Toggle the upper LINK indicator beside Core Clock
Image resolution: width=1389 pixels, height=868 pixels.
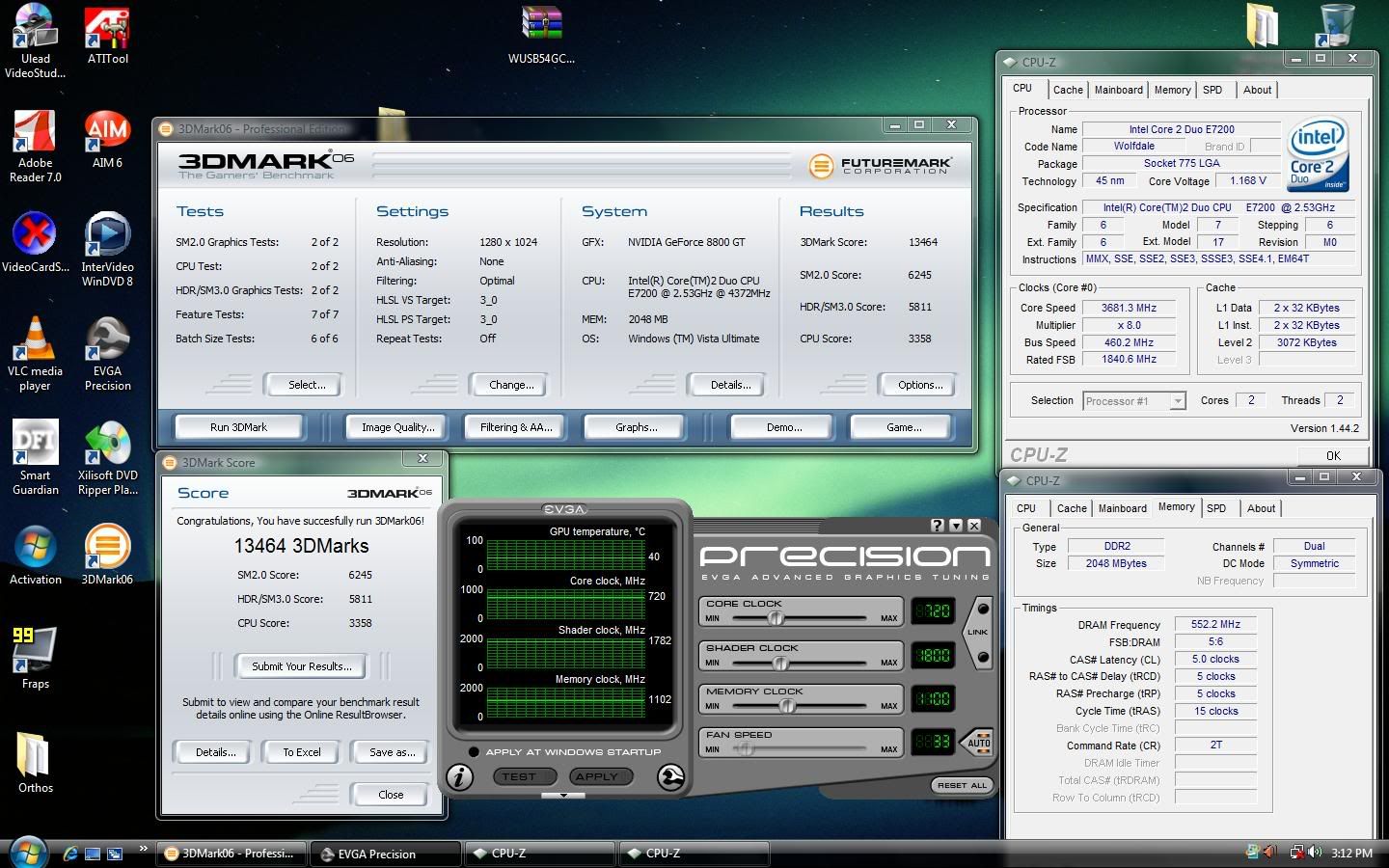tap(983, 610)
